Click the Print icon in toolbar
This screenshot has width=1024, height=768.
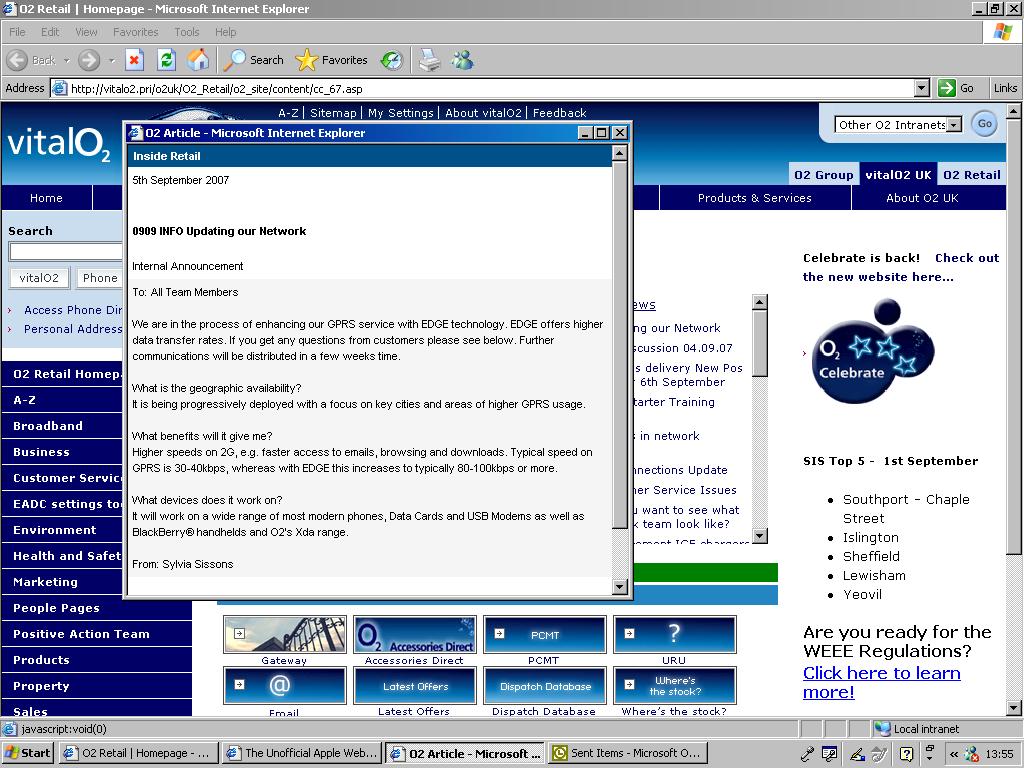pos(430,60)
